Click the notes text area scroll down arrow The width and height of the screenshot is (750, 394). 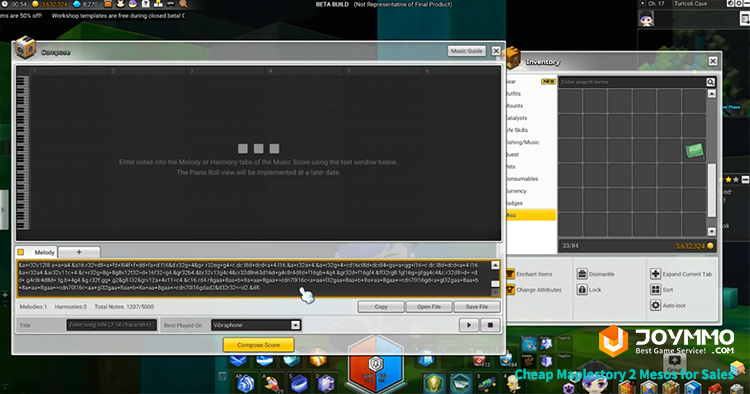click(495, 292)
